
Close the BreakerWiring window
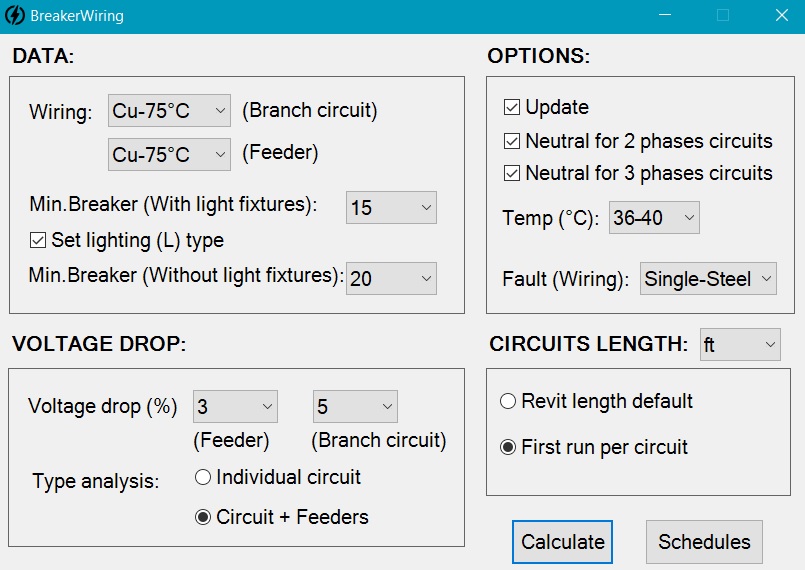[x=782, y=16]
